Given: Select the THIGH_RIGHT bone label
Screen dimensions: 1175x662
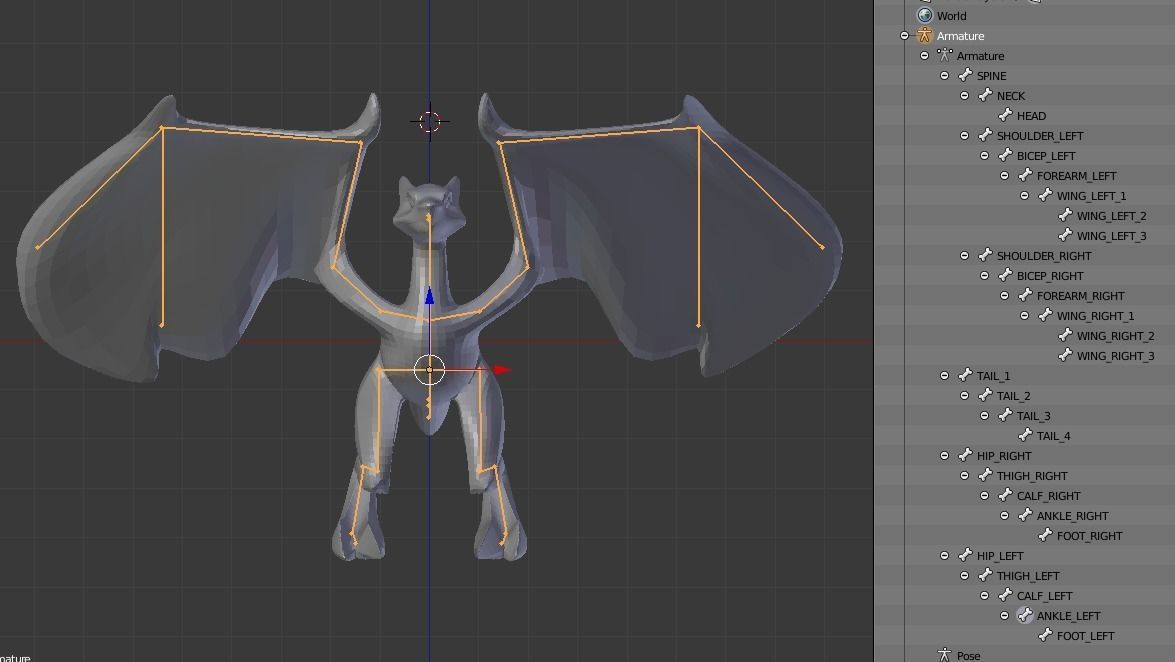Looking at the screenshot, I should (x=1032, y=475).
